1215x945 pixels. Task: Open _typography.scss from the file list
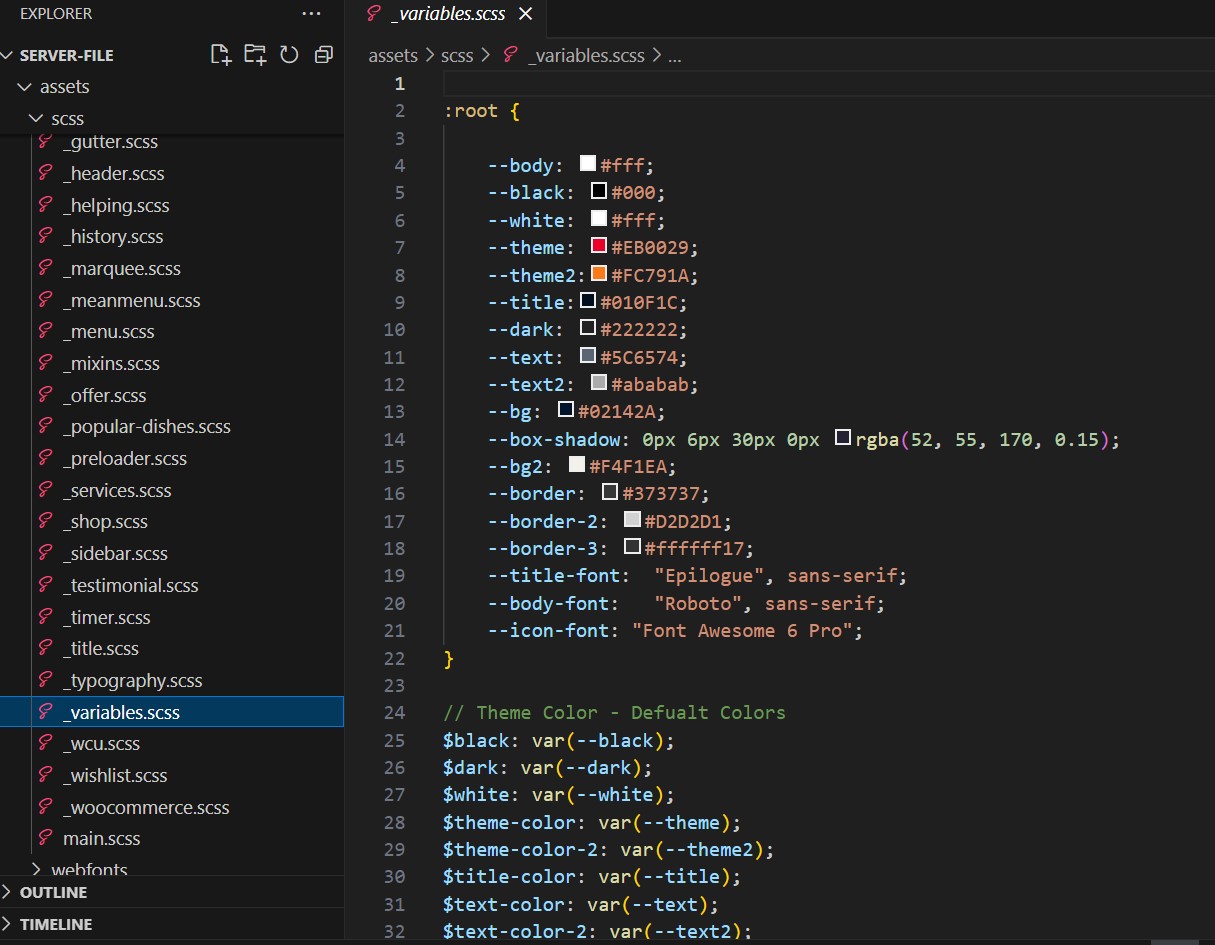[x=132, y=681]
